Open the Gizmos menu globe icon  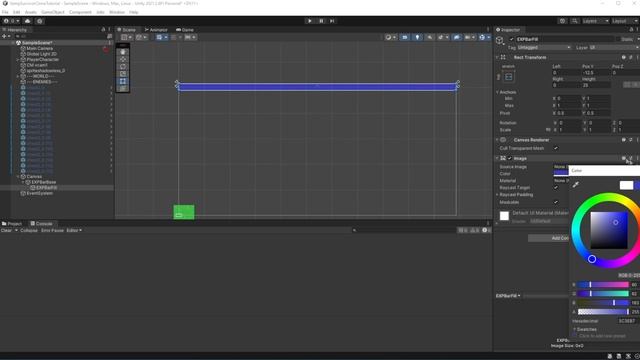click(483, 37)
